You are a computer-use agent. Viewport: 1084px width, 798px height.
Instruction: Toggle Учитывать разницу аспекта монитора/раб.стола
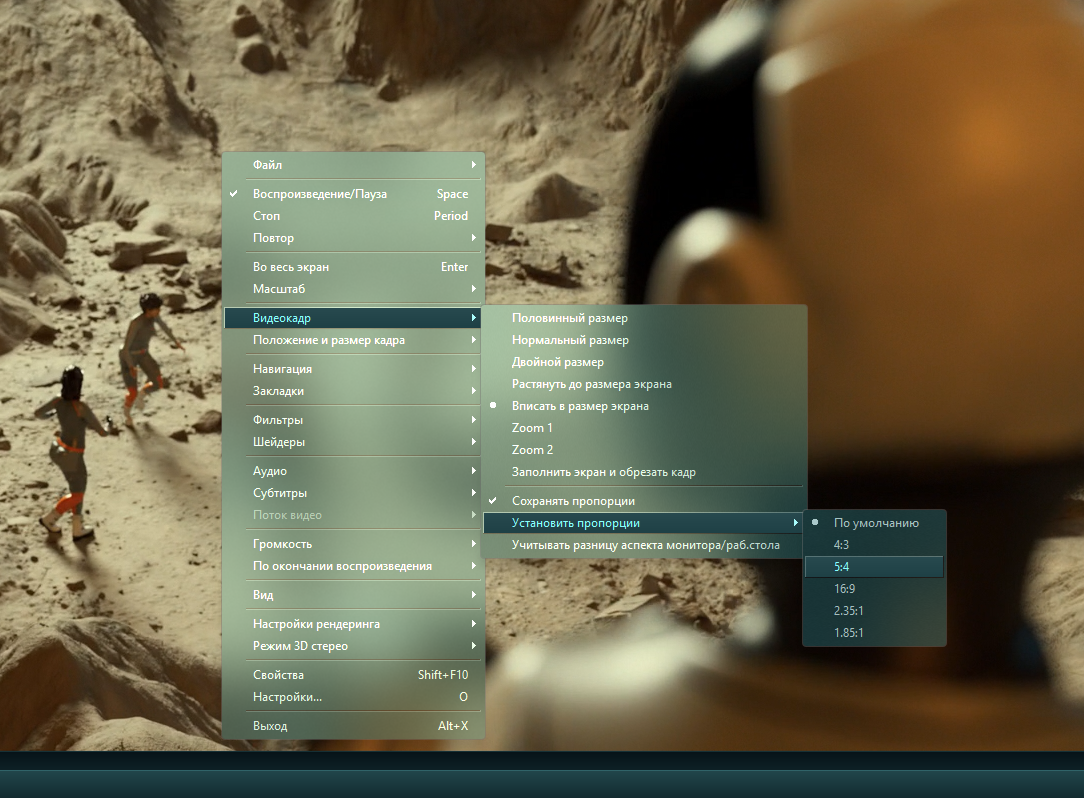644,546
